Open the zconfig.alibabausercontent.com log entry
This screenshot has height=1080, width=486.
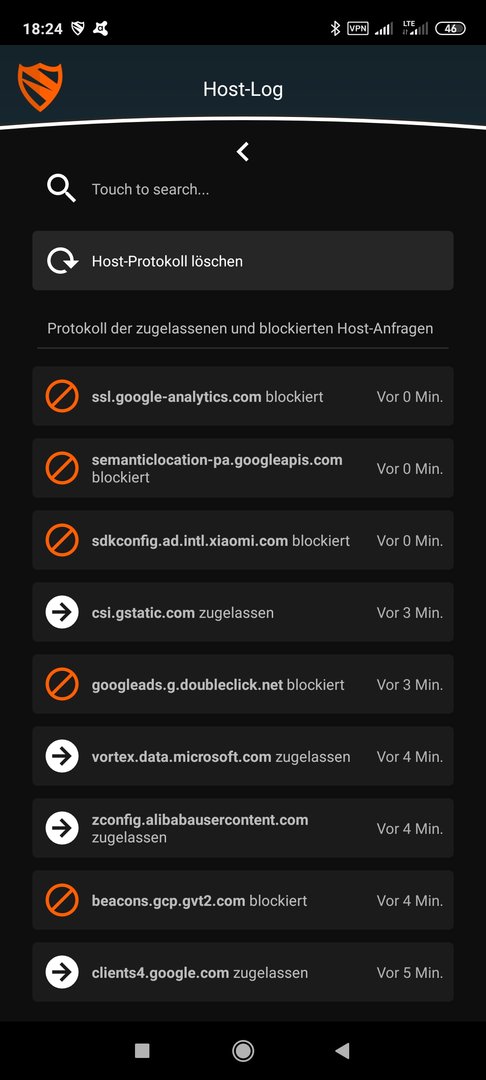click(243, 828)
